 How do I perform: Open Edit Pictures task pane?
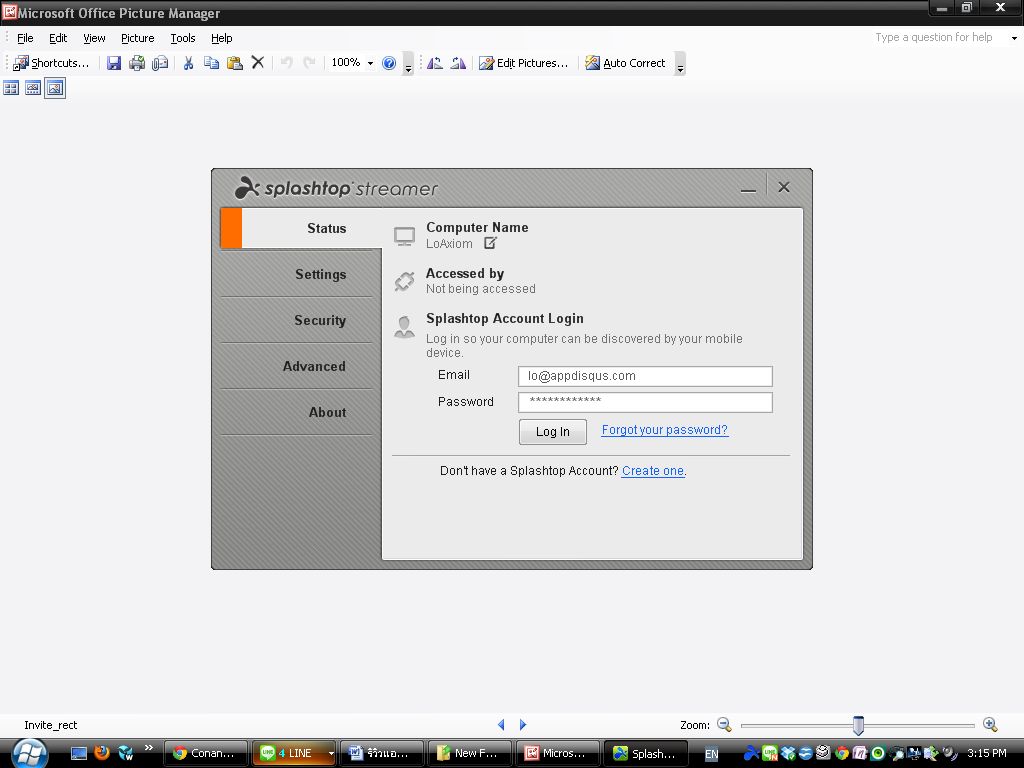[x=524, y=63]
